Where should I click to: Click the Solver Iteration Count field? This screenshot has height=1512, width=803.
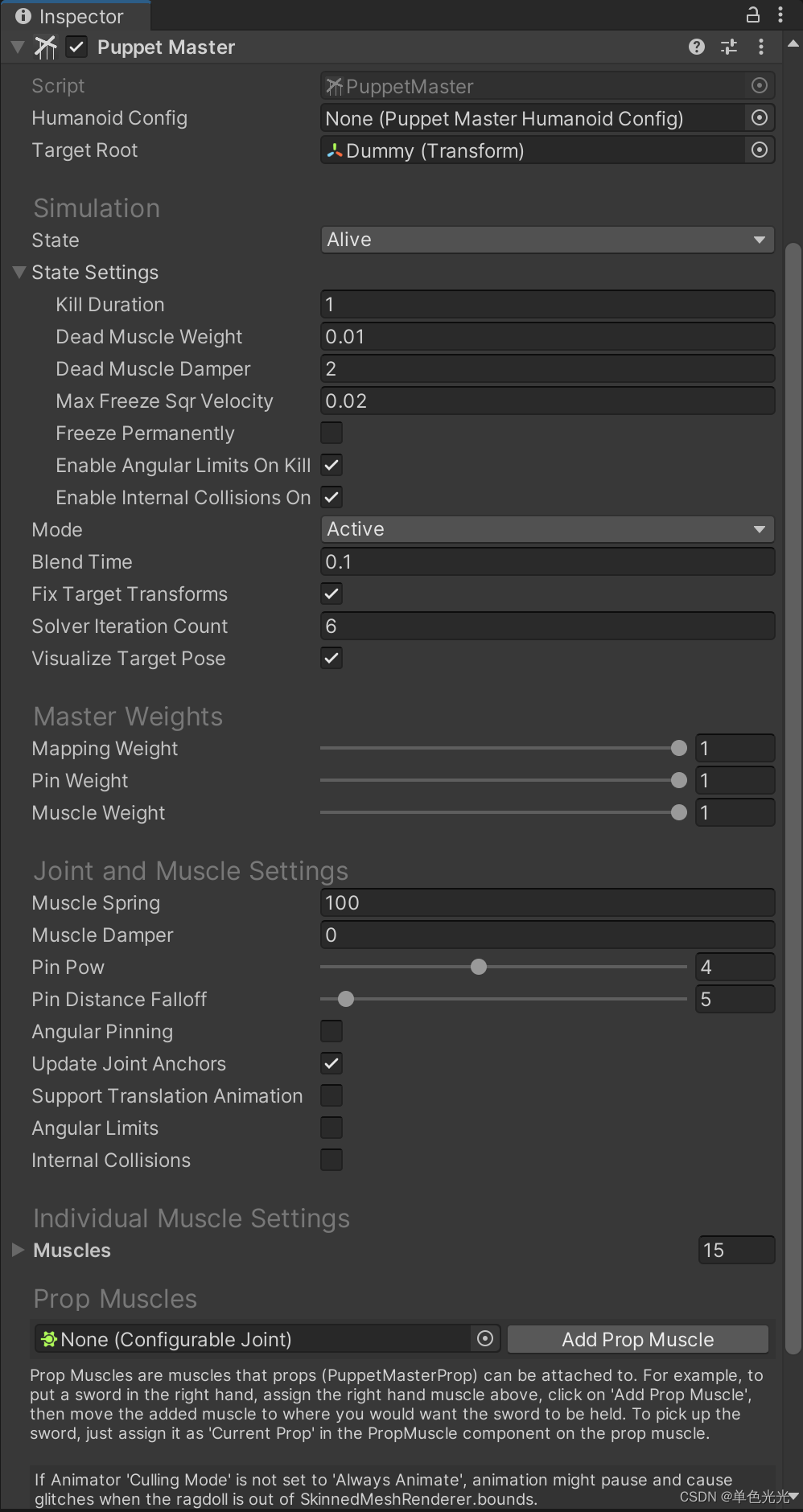(x=547, y=626)
